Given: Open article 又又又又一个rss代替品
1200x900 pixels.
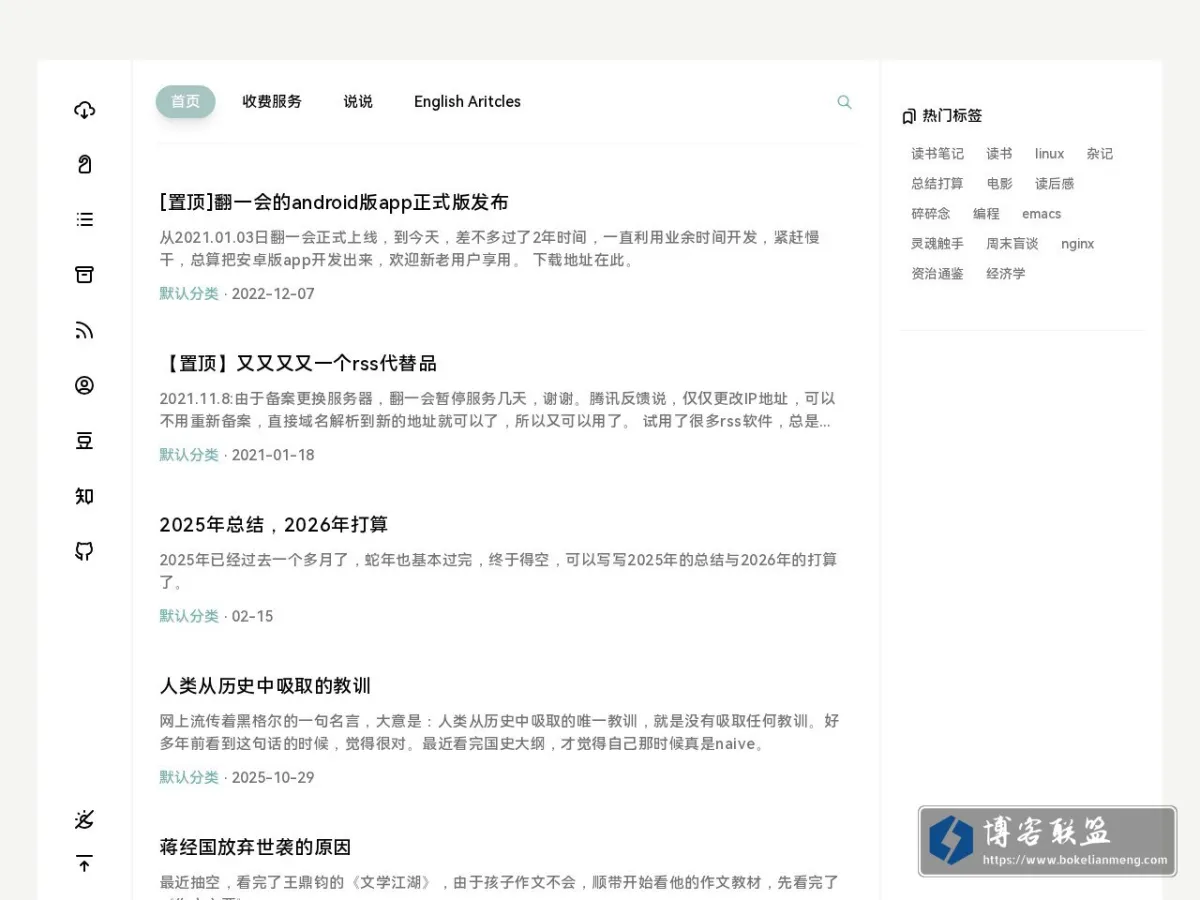Looking at the screenshot, I should tap(298, 363).
